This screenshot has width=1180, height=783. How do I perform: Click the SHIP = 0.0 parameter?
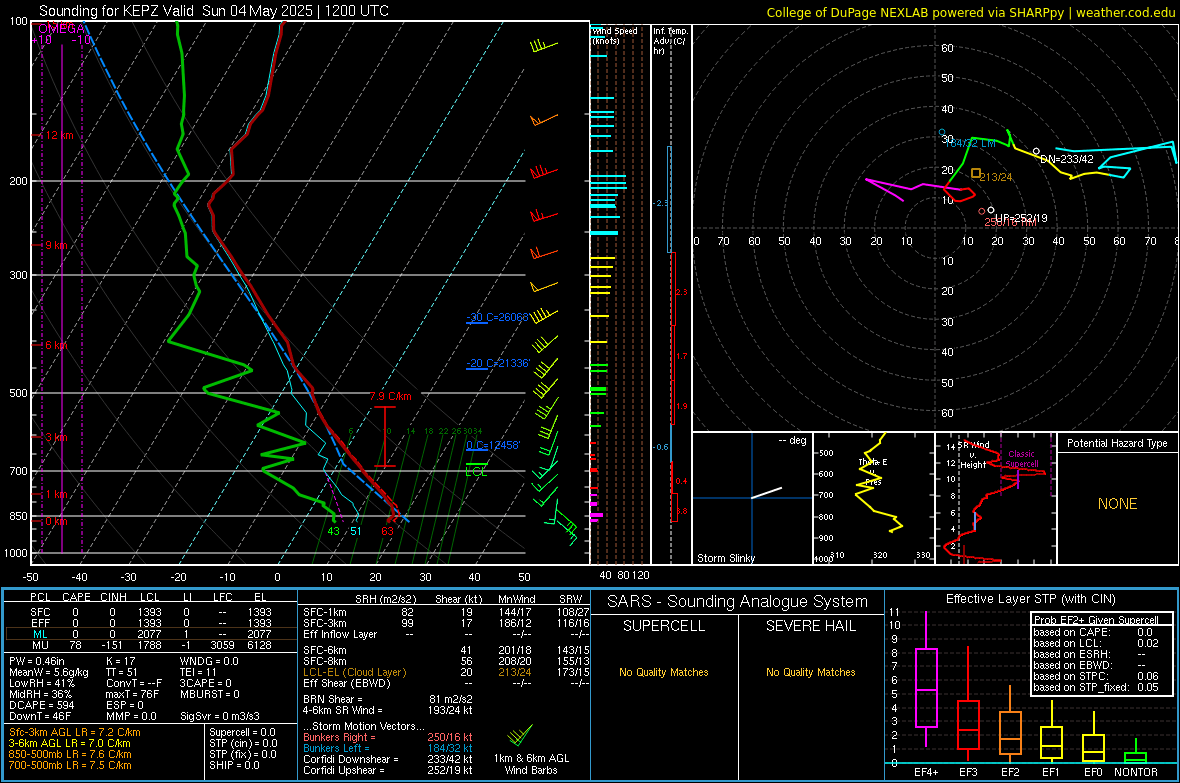(234, 765)
